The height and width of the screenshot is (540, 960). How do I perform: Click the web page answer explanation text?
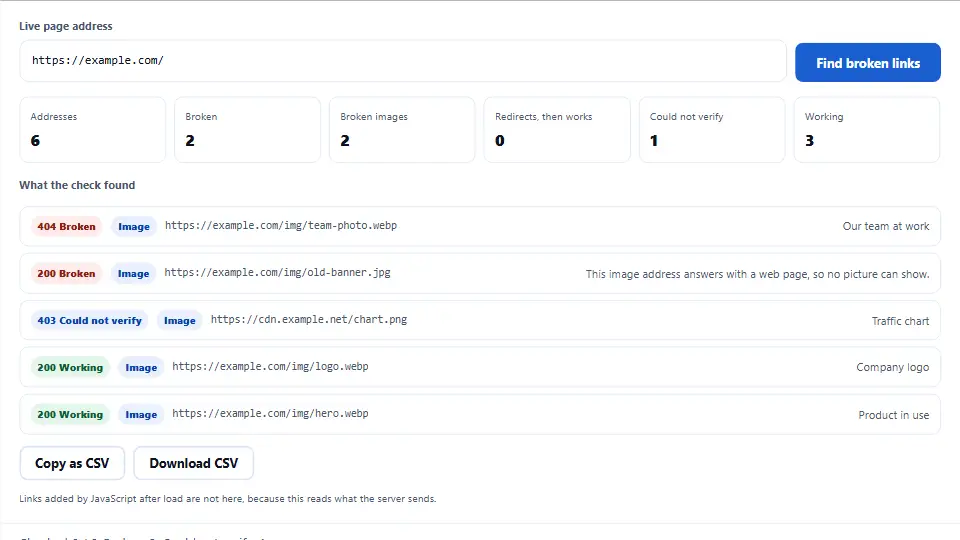pos(757,274)
